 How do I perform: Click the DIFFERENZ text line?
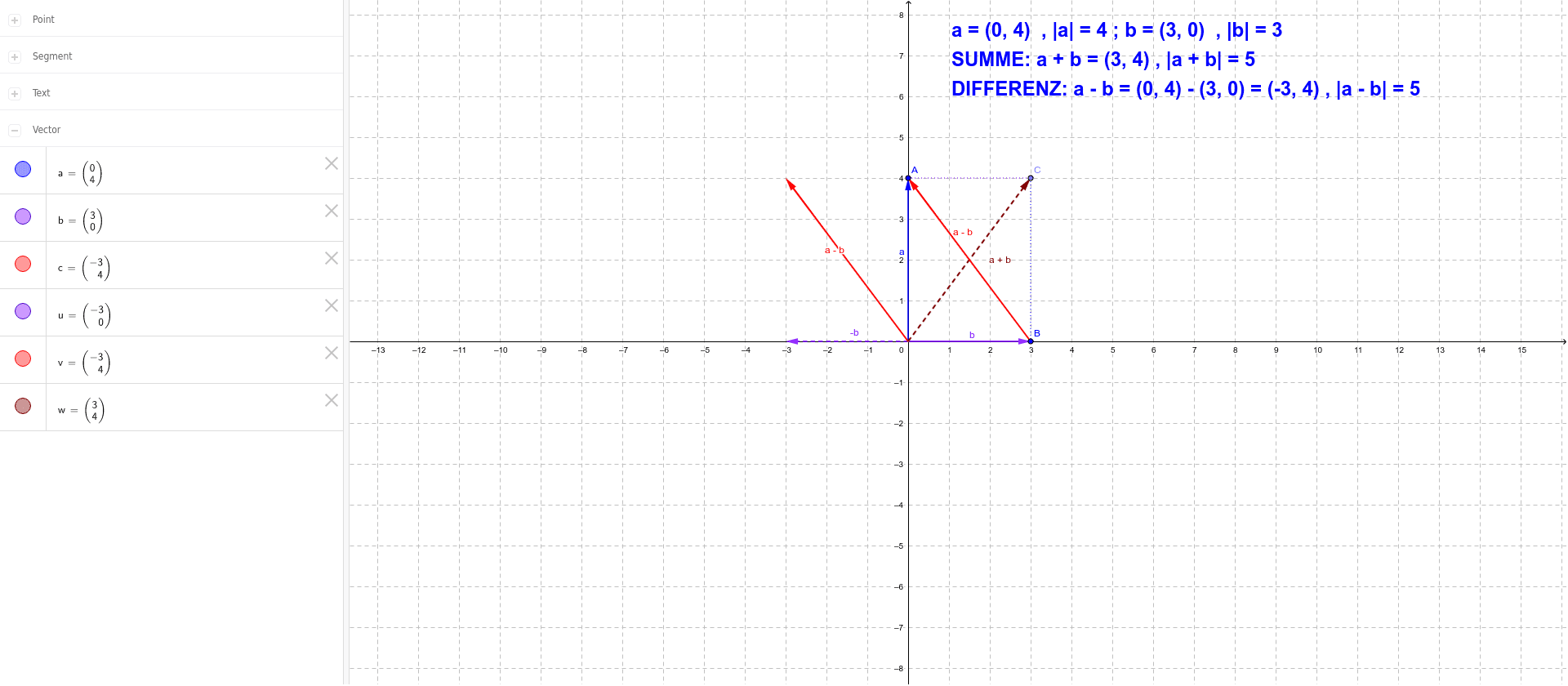1185,89
